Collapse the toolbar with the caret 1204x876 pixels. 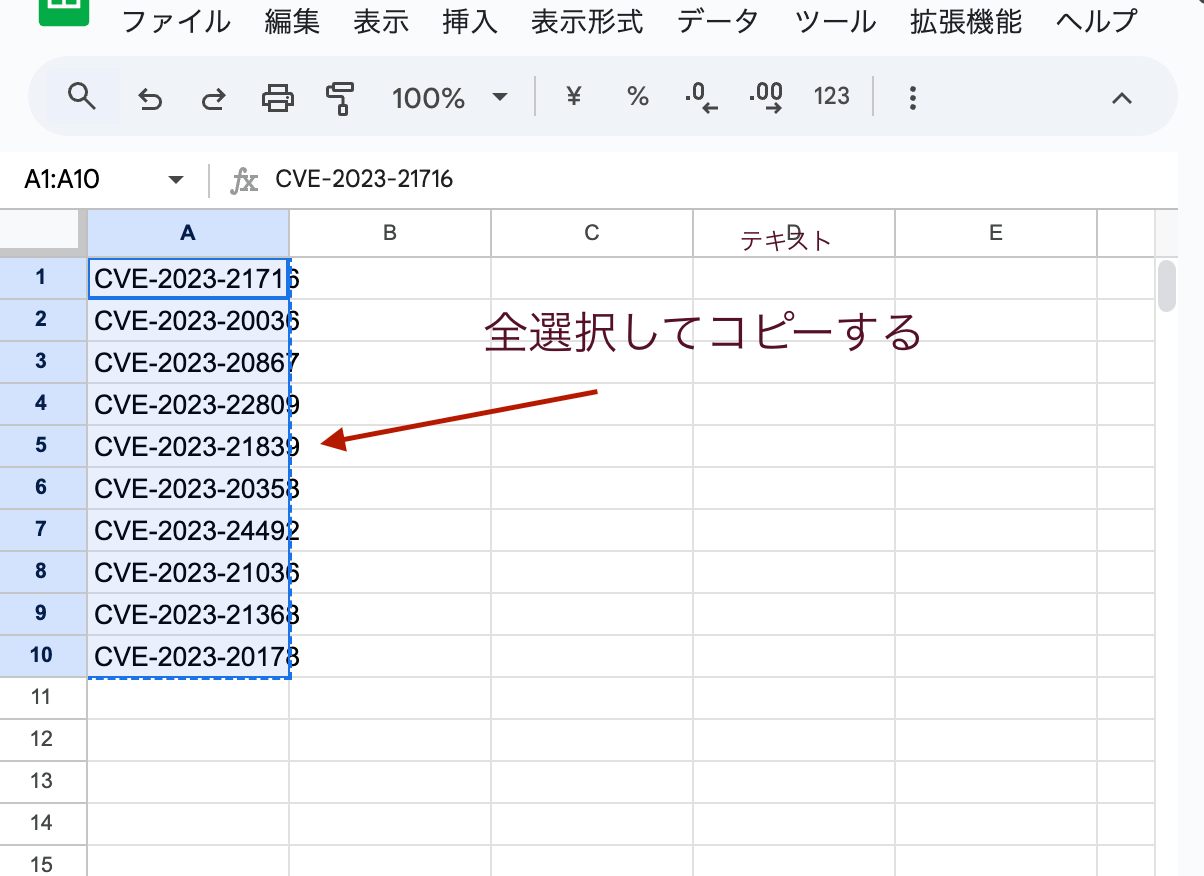[1122, 97]
